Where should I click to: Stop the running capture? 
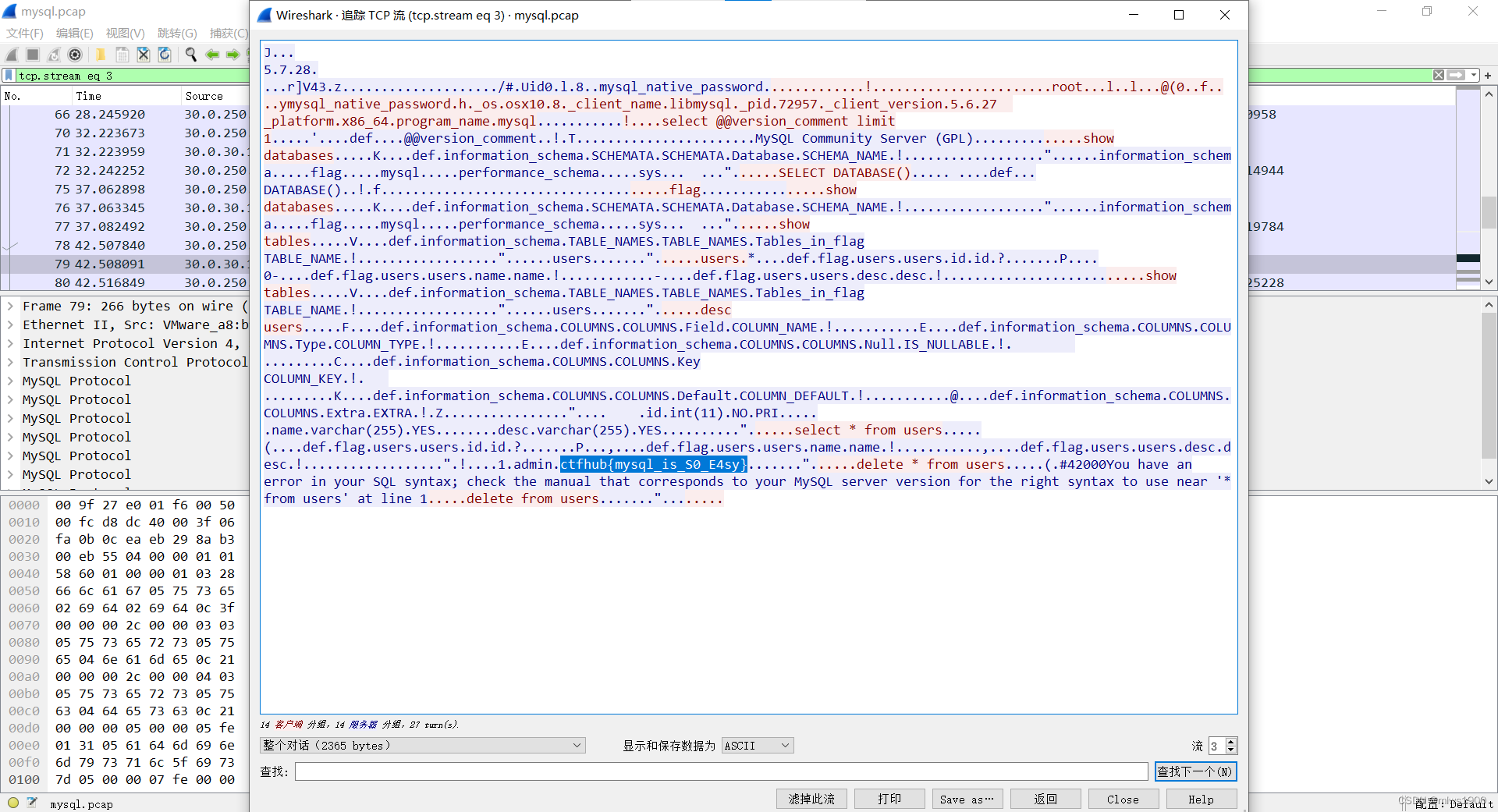click(32, 55)
